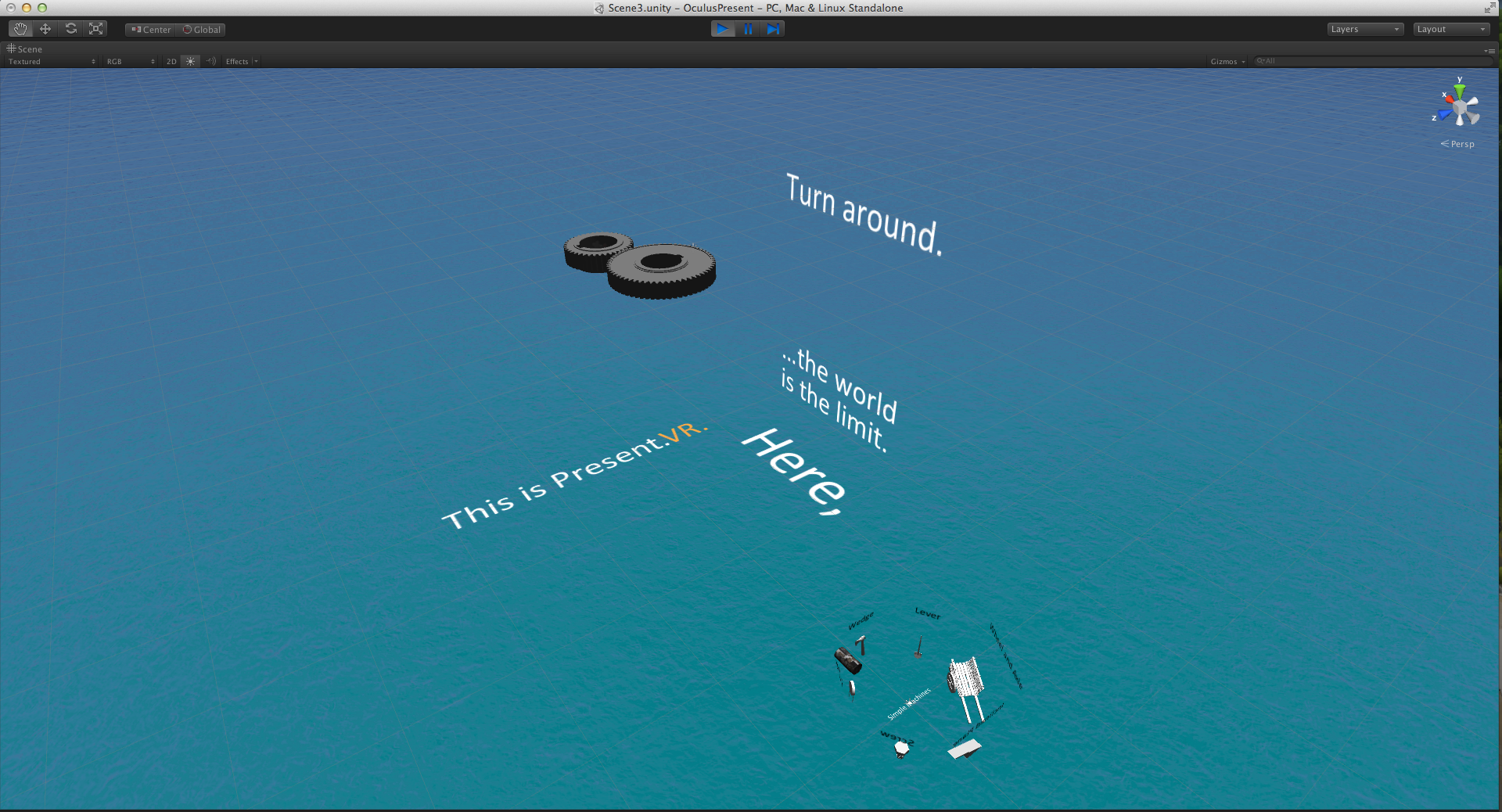The height and width of the screenshot is (812, 1502).
Task: Start Play mode with the Play button
Action: [x=723, y=29]
